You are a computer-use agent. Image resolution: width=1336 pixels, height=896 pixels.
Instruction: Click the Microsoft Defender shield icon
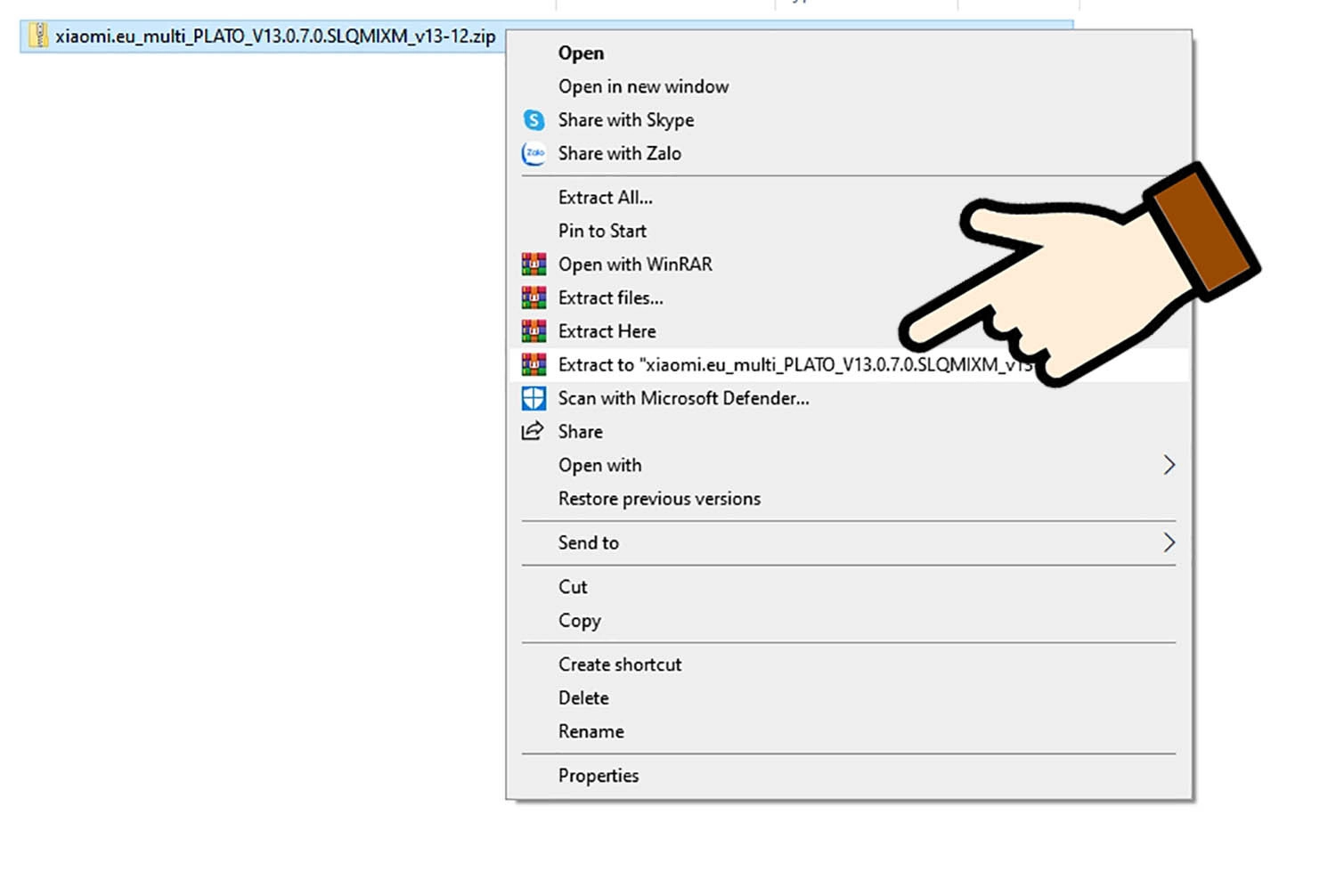534,398
